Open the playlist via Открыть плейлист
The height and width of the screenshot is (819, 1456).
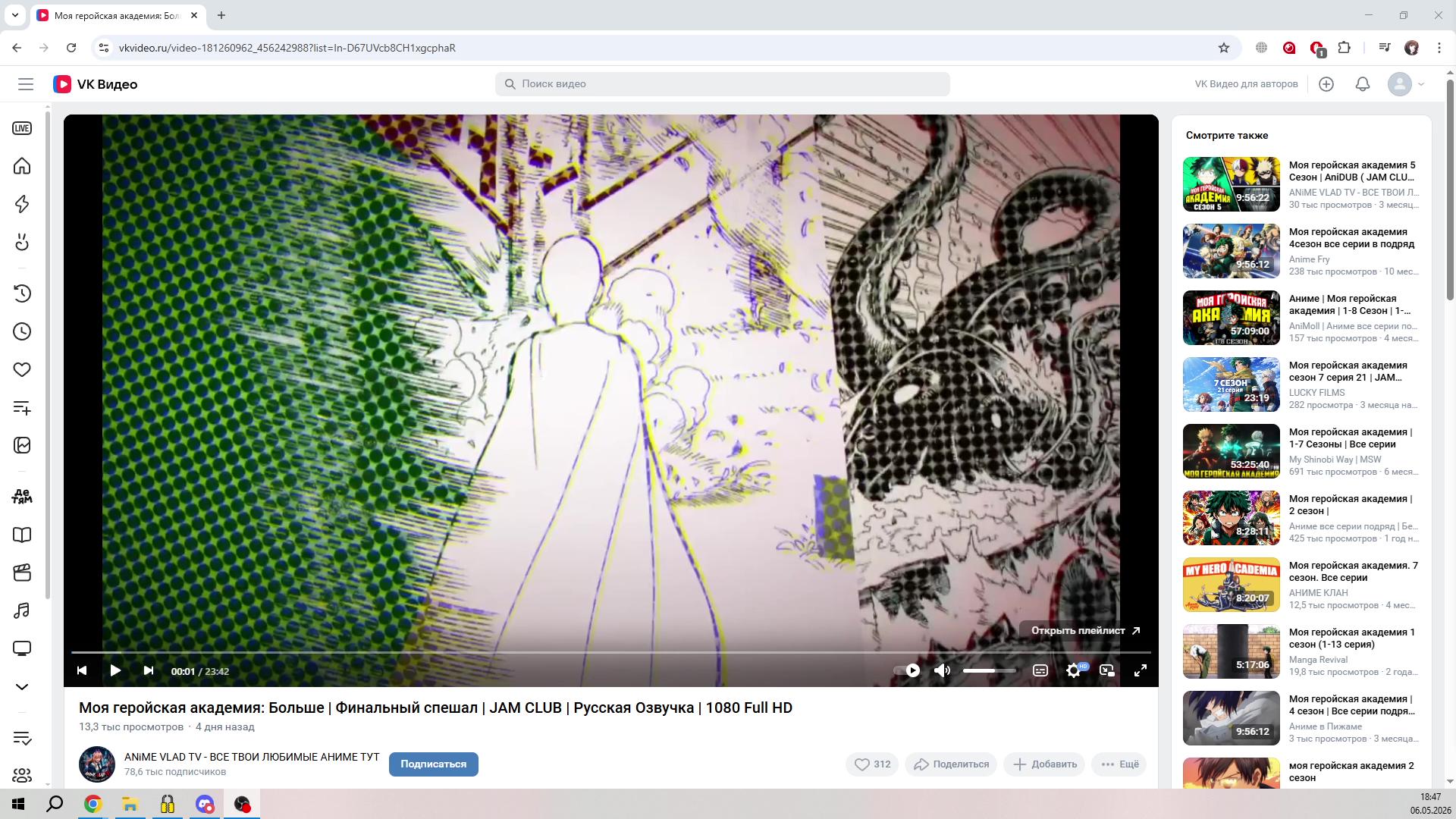[1086, 631]
